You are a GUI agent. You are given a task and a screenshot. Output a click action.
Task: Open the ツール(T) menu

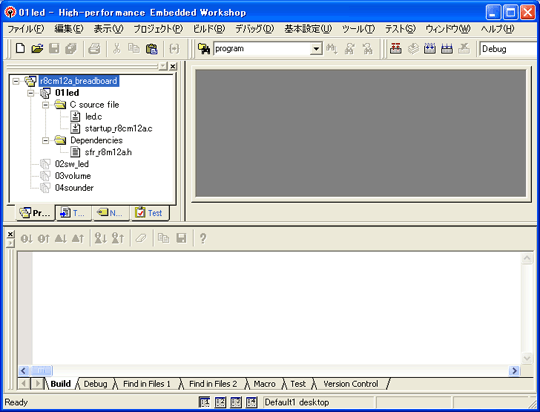coord(358,29)
